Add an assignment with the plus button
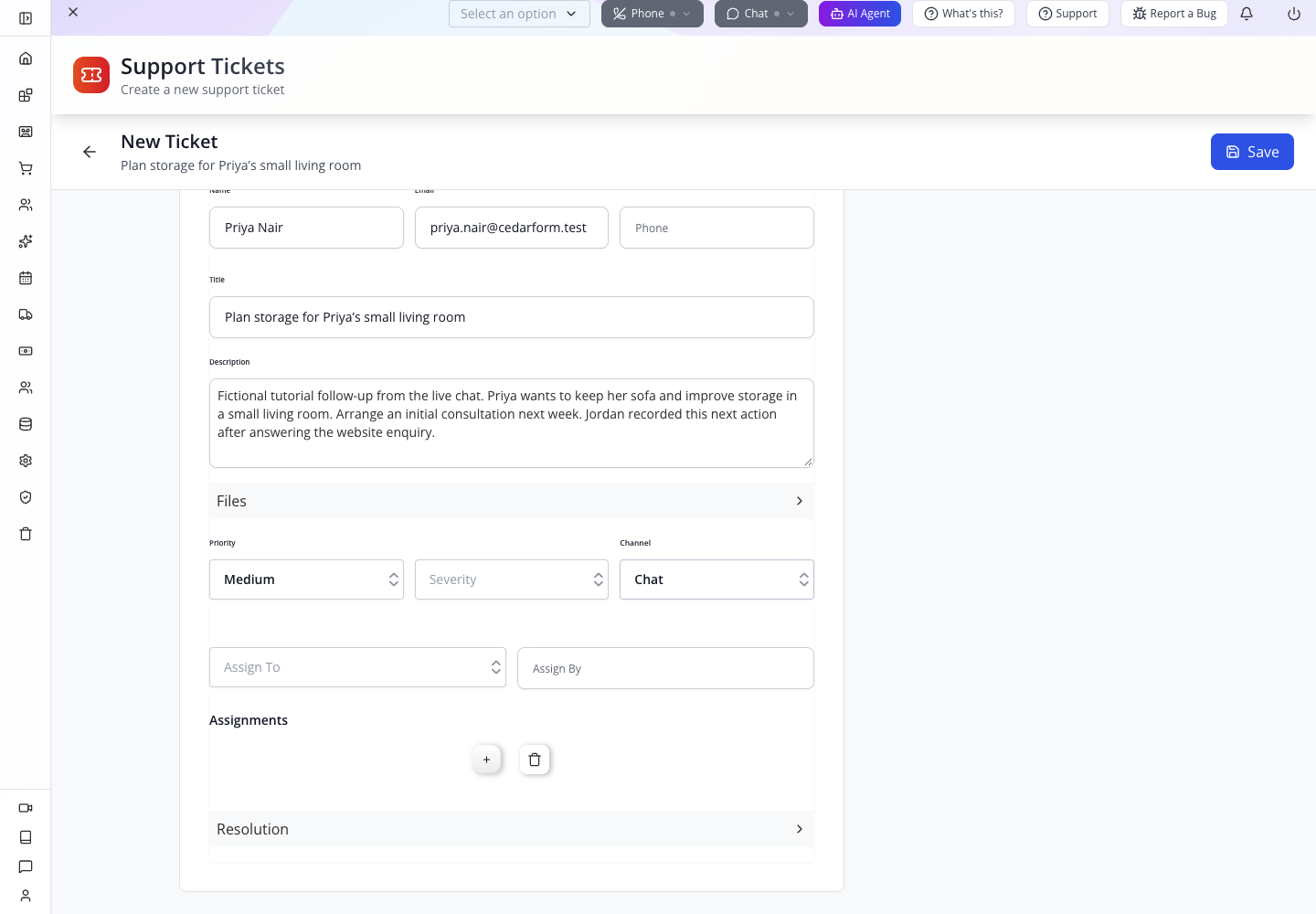Screen dimensions: 1316x914 (x=486, y=760)
